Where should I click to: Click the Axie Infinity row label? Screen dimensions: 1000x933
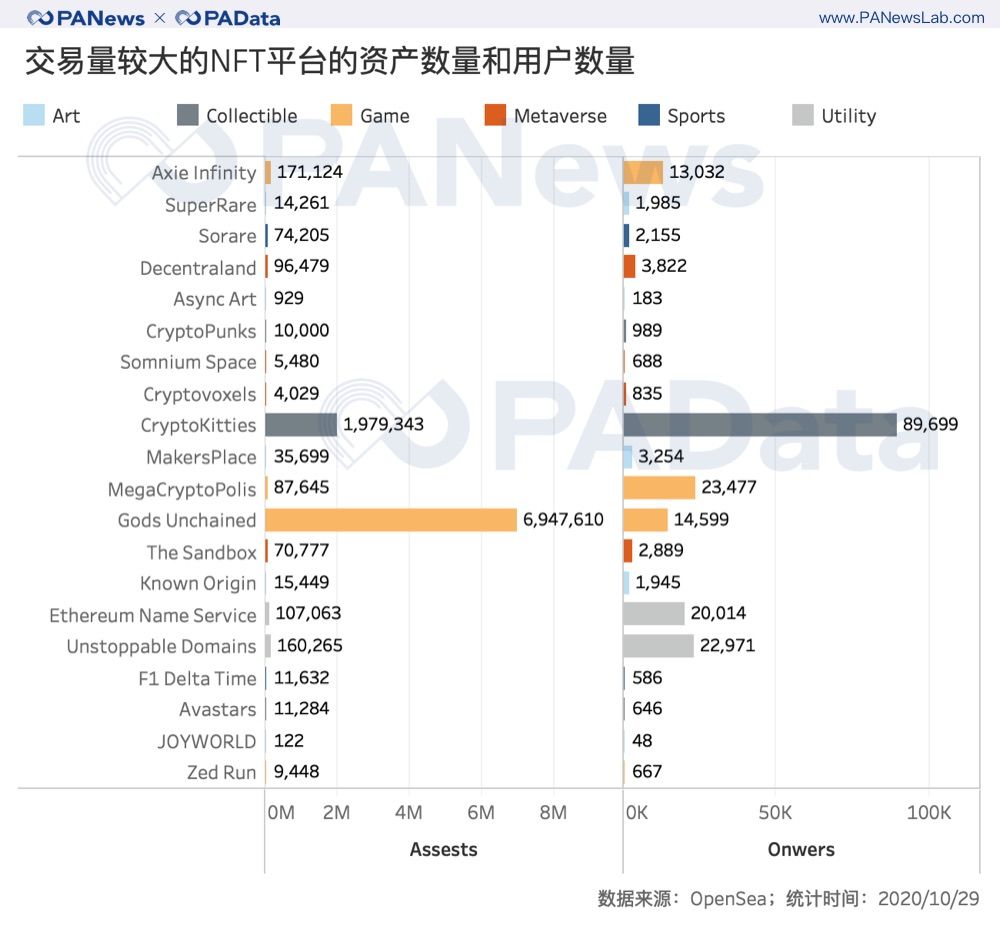point(204,173)
